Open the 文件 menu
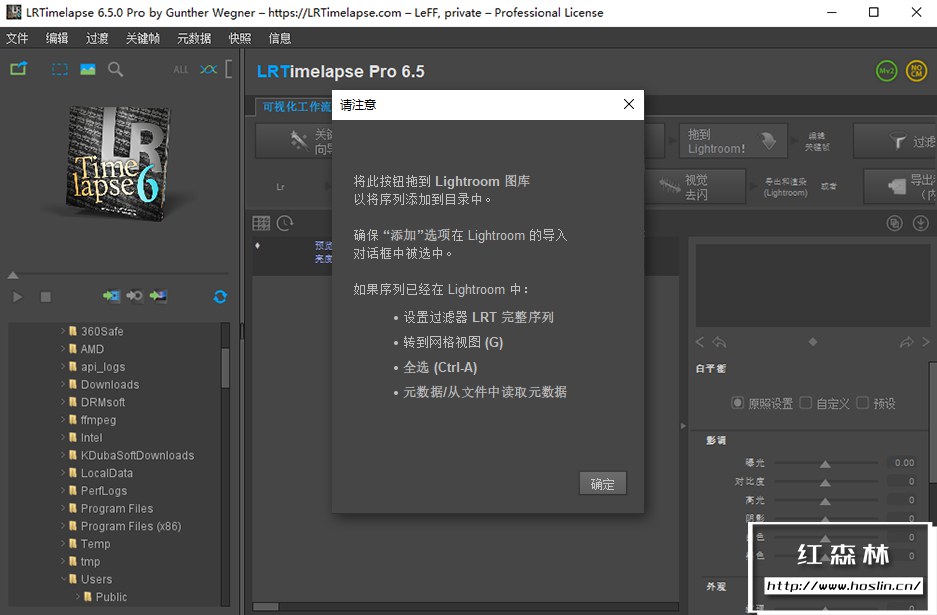Viewport: 937px width, 615px height. tap(17, 38)
